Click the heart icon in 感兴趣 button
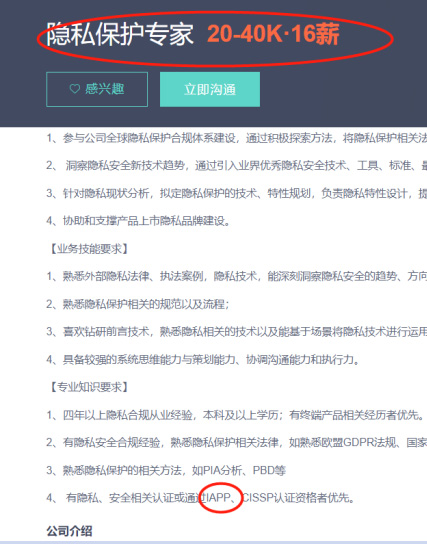This screenshot has width=427, height=544. pos(75,89)
